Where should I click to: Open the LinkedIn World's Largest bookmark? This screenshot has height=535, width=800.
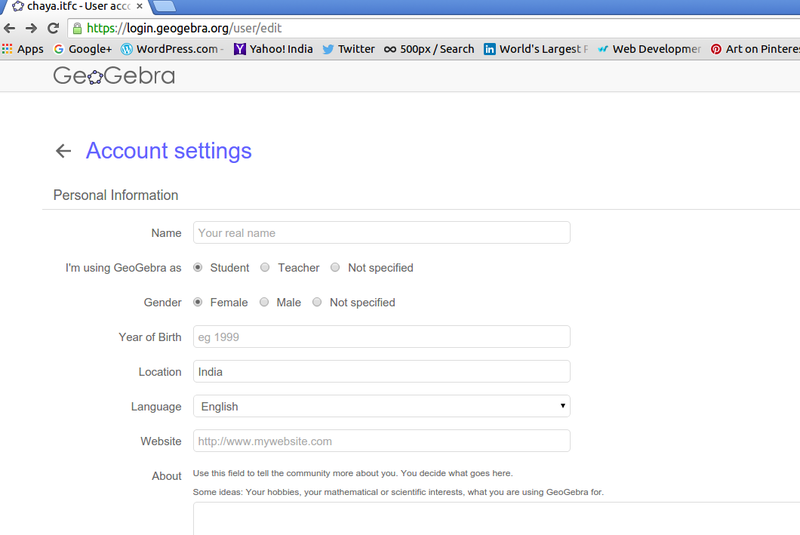point(536,49)
